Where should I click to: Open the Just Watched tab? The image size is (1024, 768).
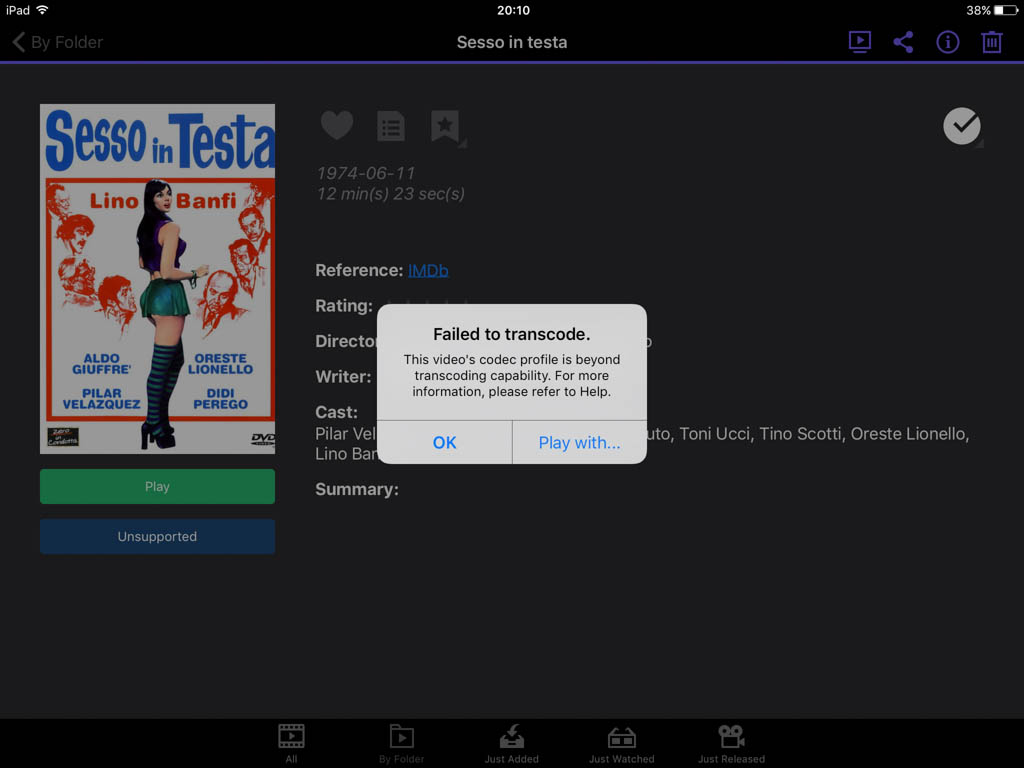(x=622, y=743)
